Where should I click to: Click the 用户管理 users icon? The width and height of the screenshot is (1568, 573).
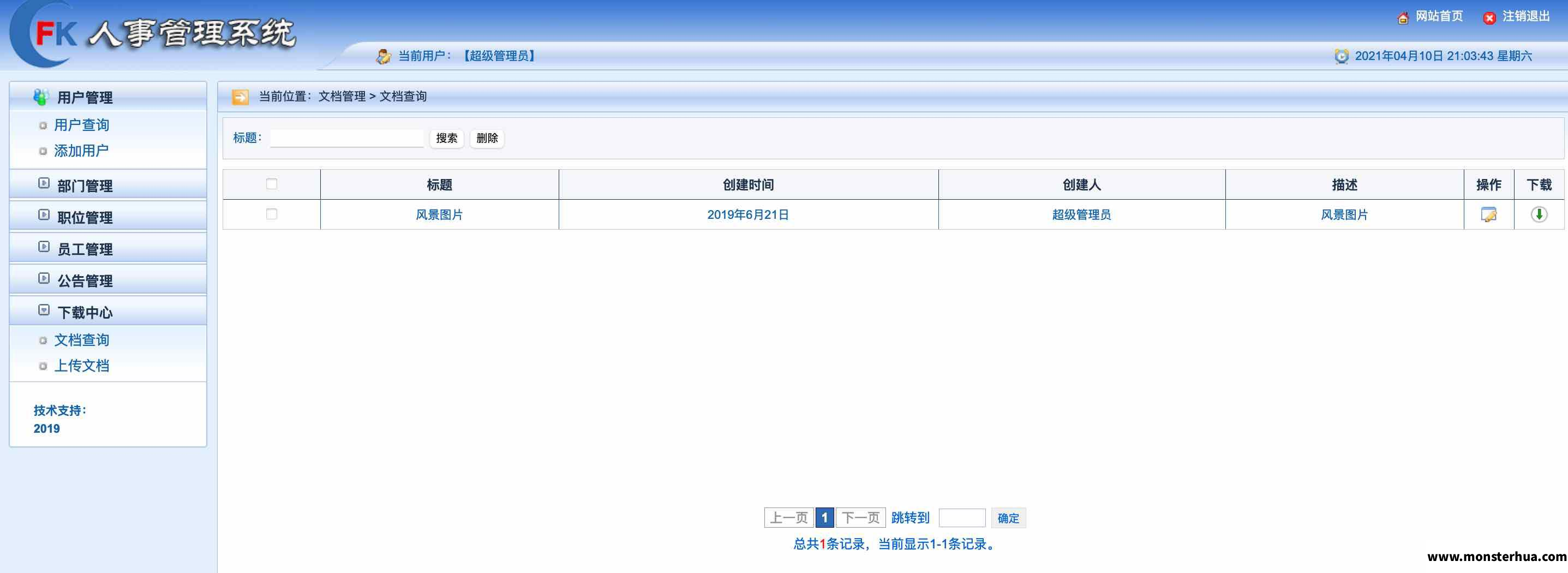tap(41, 97)
